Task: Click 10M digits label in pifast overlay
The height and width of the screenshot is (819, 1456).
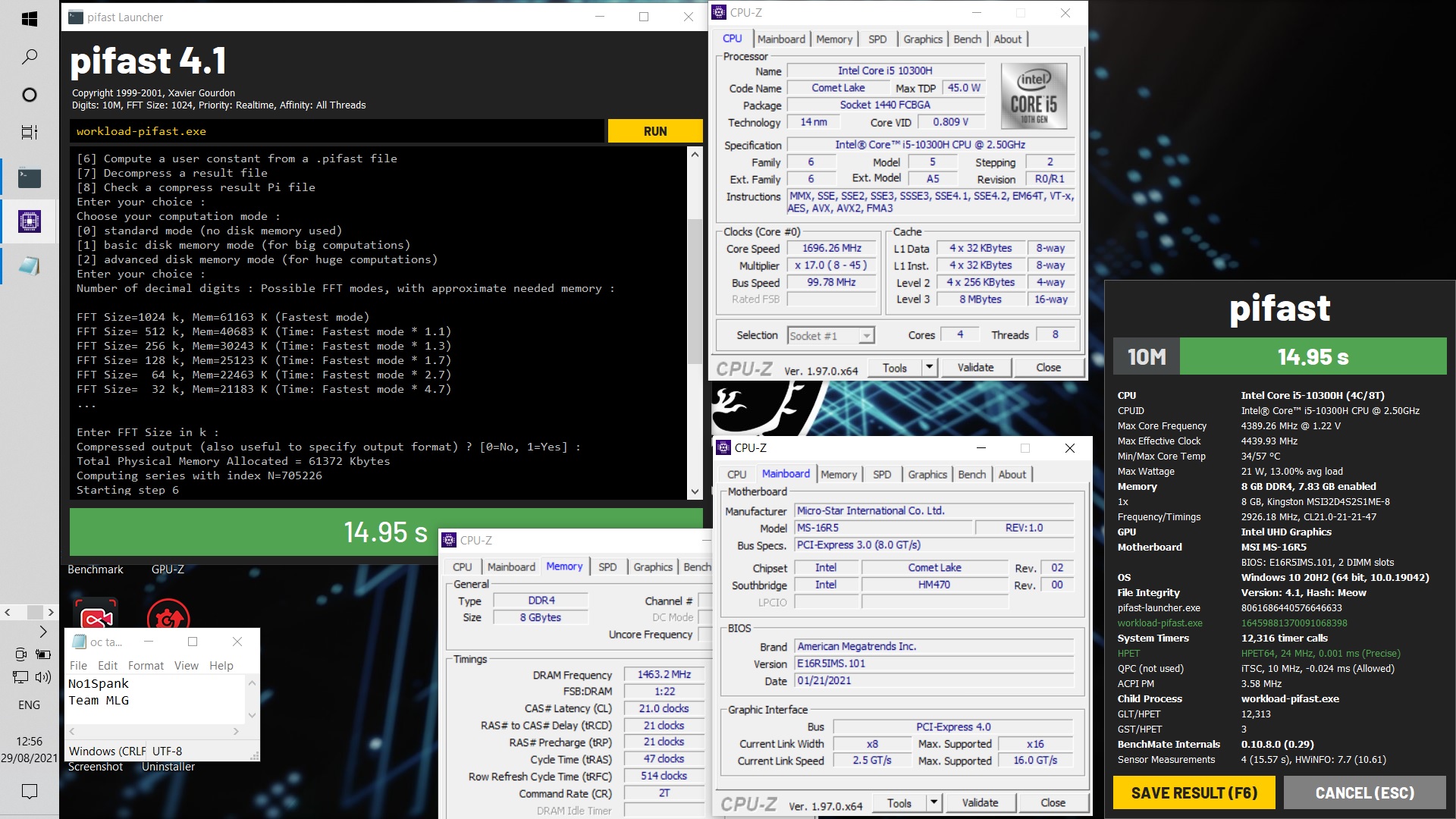Action: pyautogui.click(x=1147, y=356)
